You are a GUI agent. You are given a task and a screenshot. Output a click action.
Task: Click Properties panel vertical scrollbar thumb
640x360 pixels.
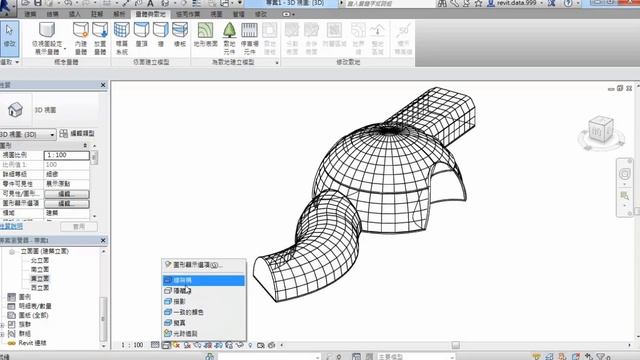pyautogui.click(x=94, y=157)
